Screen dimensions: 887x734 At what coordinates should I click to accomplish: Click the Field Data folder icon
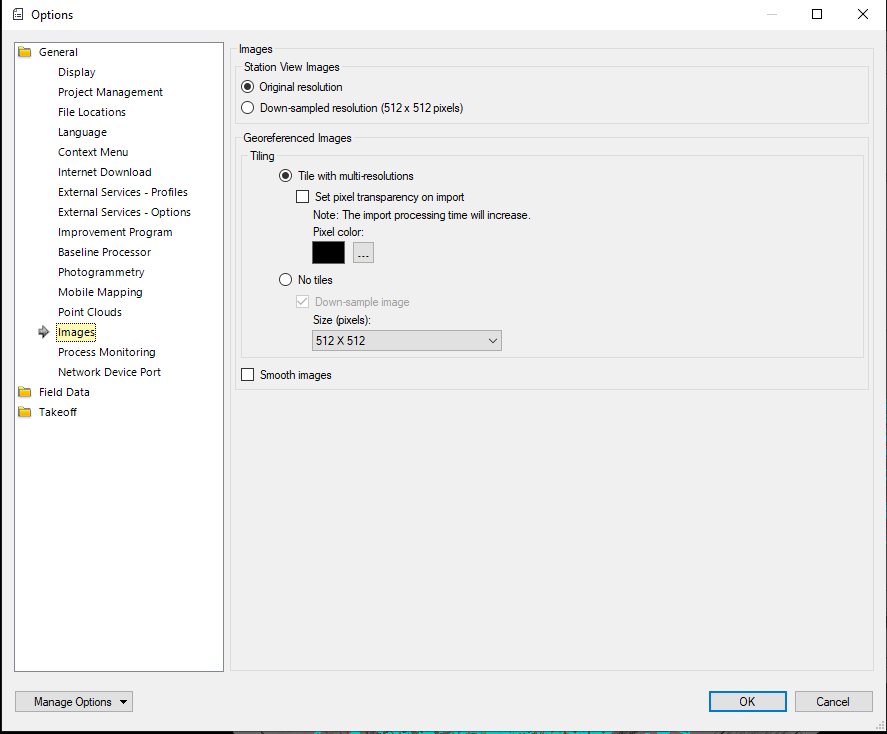pos(25,392)
